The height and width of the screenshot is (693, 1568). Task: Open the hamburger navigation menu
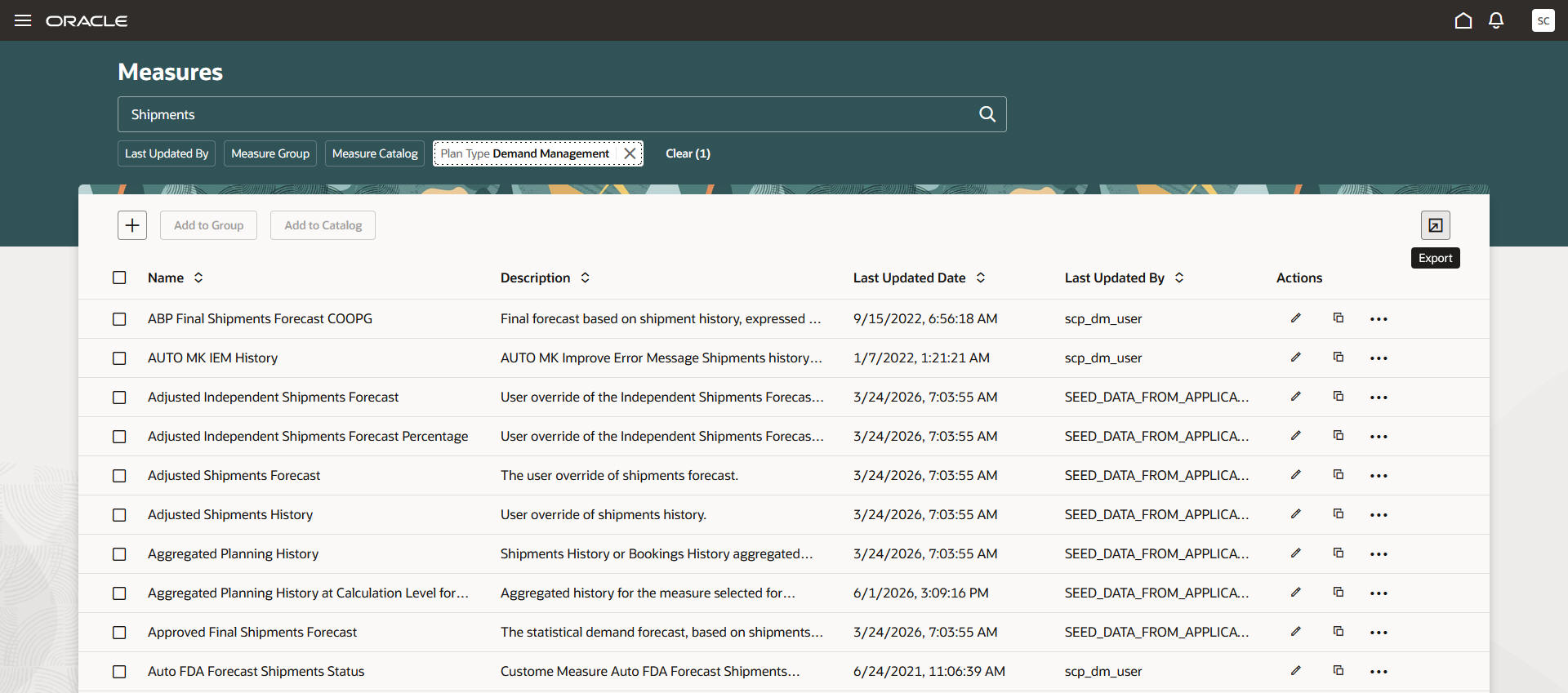coord(23,20)
